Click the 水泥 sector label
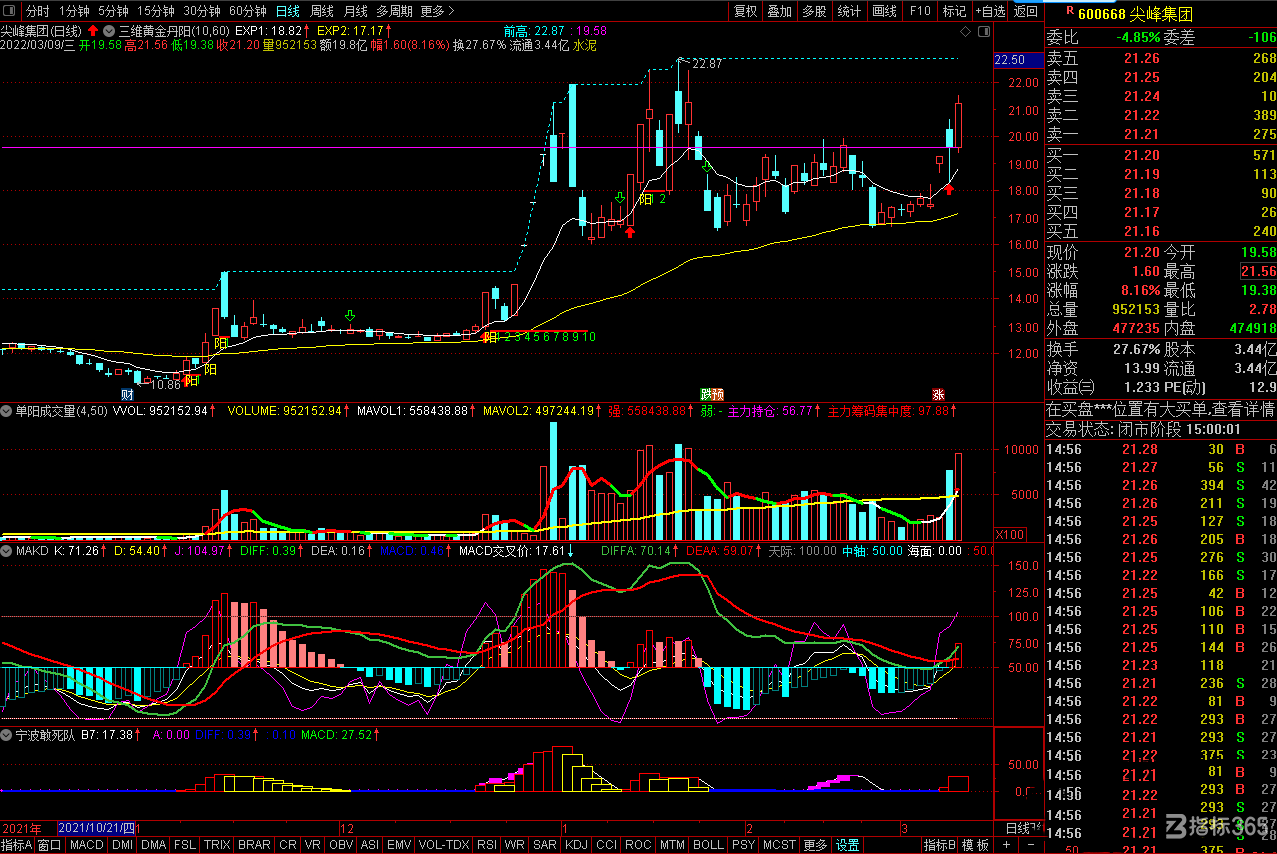 (584, 45)
